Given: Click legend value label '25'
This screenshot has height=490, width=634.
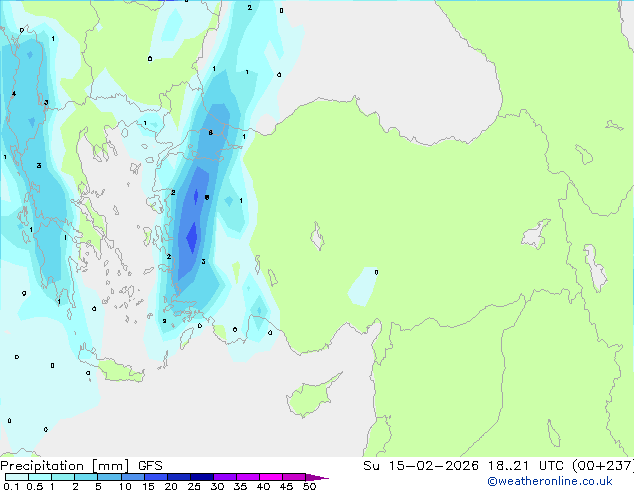Looking at the screenshot, I should (194, 486).
